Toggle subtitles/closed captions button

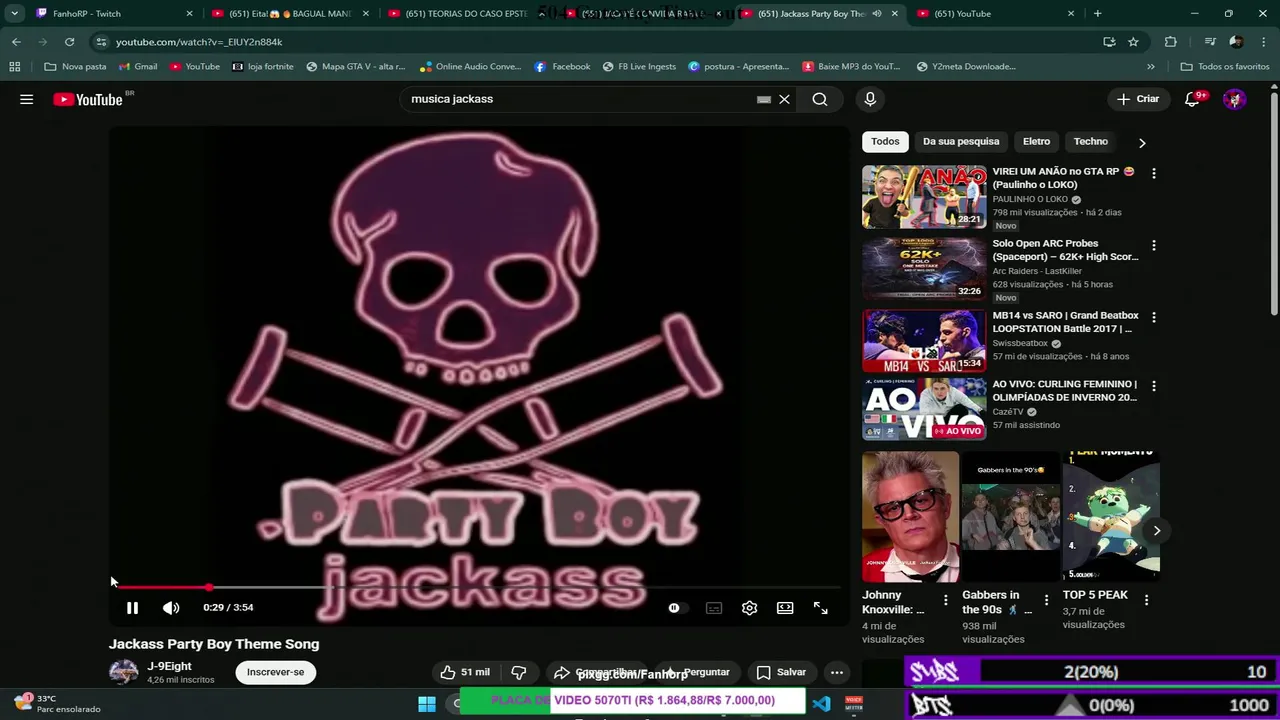coord(714,607)
